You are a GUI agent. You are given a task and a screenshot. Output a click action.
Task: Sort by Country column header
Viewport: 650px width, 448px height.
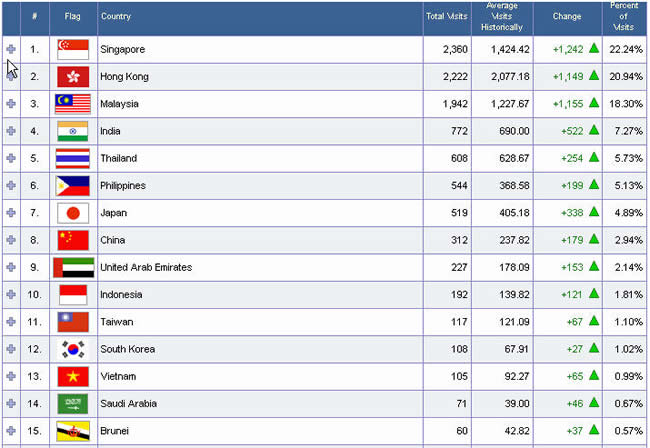(116, 16)
